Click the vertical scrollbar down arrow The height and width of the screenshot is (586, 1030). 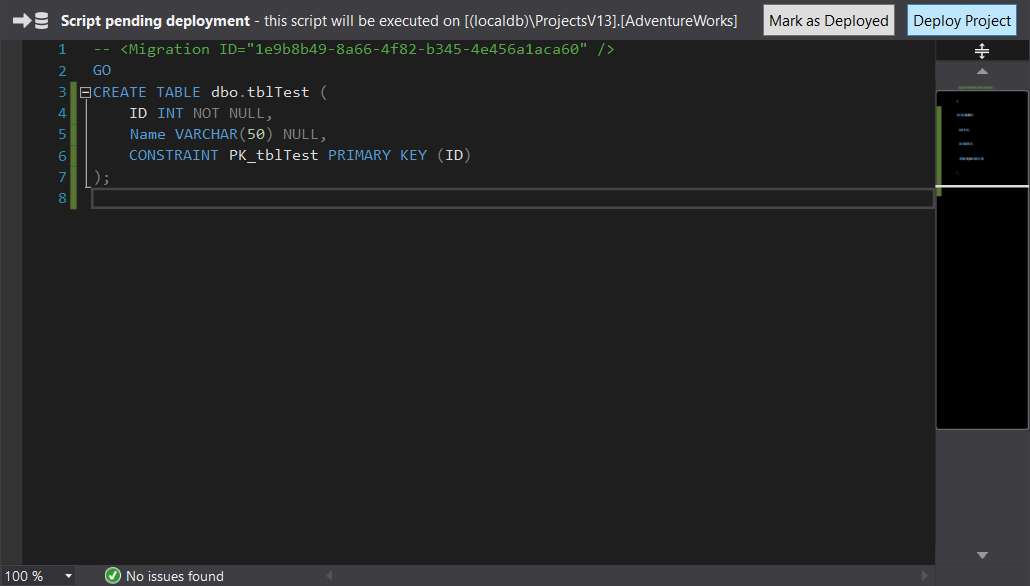click(981, 555)
